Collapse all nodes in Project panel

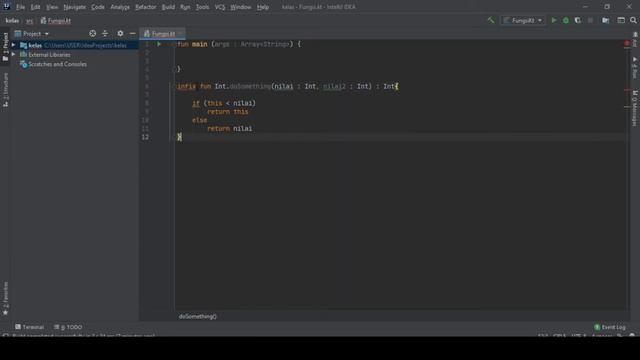[x=105, y=33]
